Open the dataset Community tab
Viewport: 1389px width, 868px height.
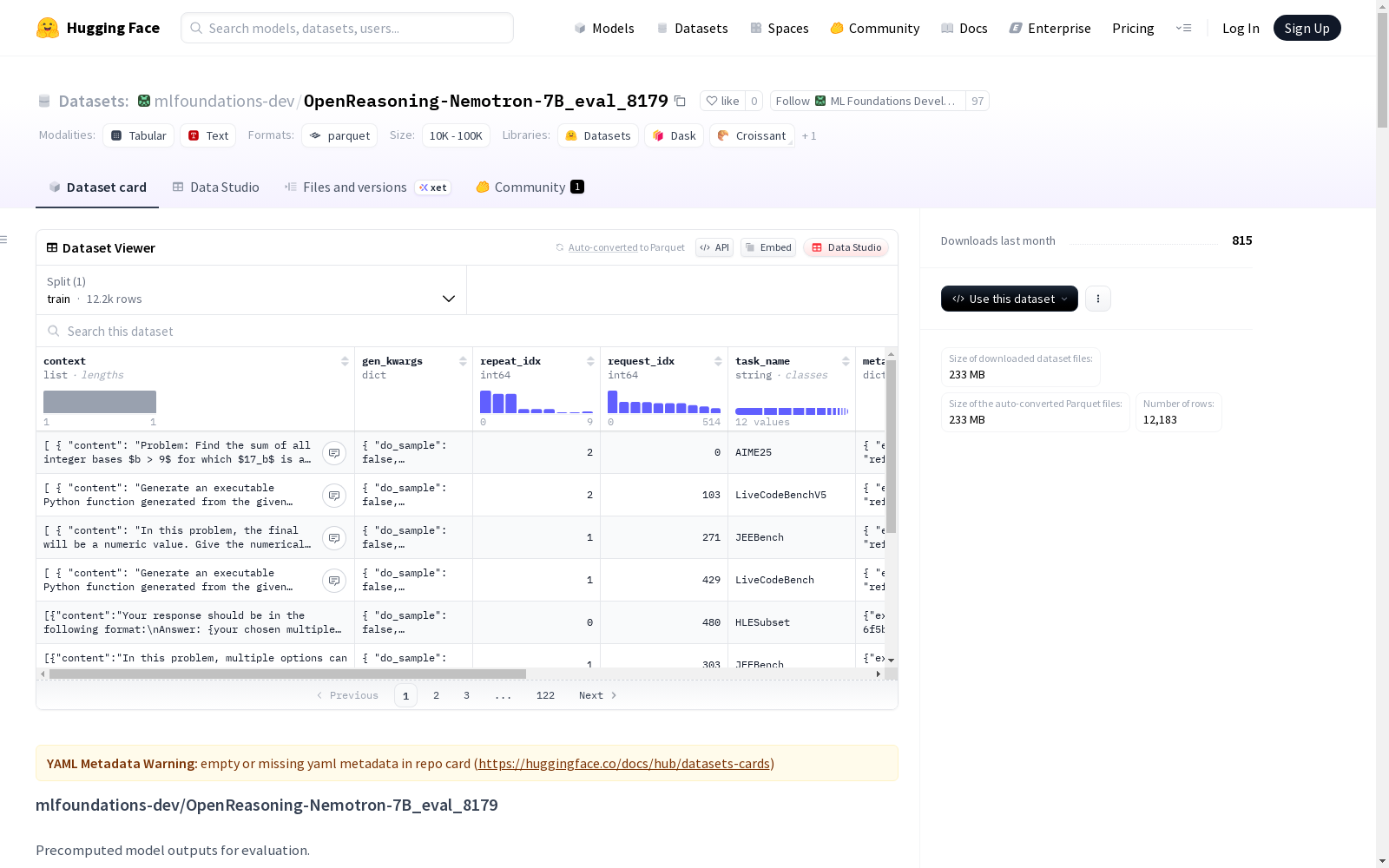click(530, 187)
